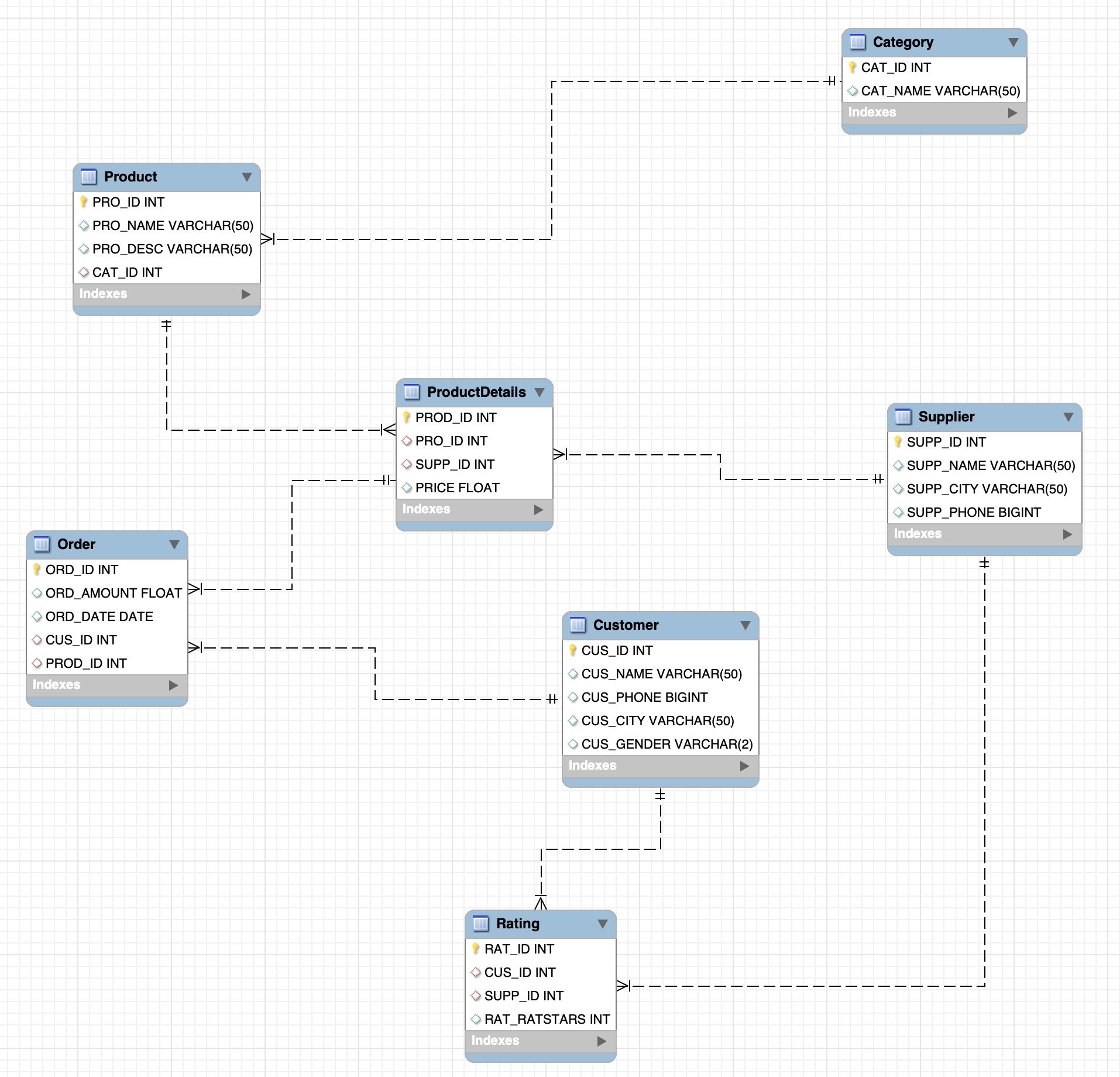Screen dimensions: 1120x1077
Task: Click the ORD_ID primary key icon
Action: (x=37, y=570)
